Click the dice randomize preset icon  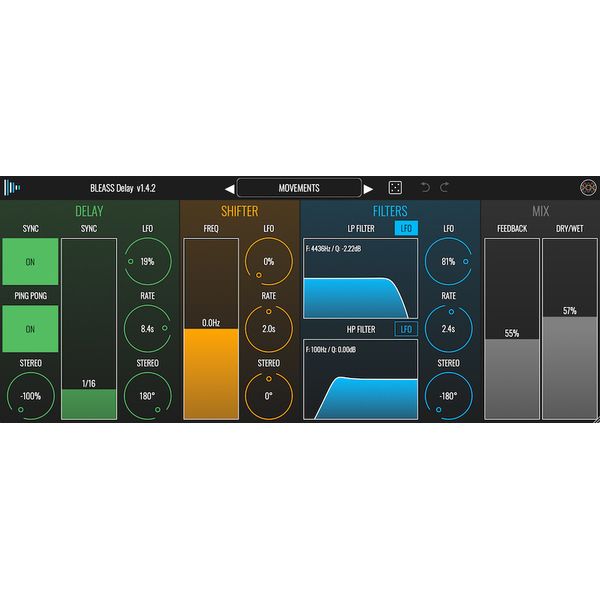point(395,188)
